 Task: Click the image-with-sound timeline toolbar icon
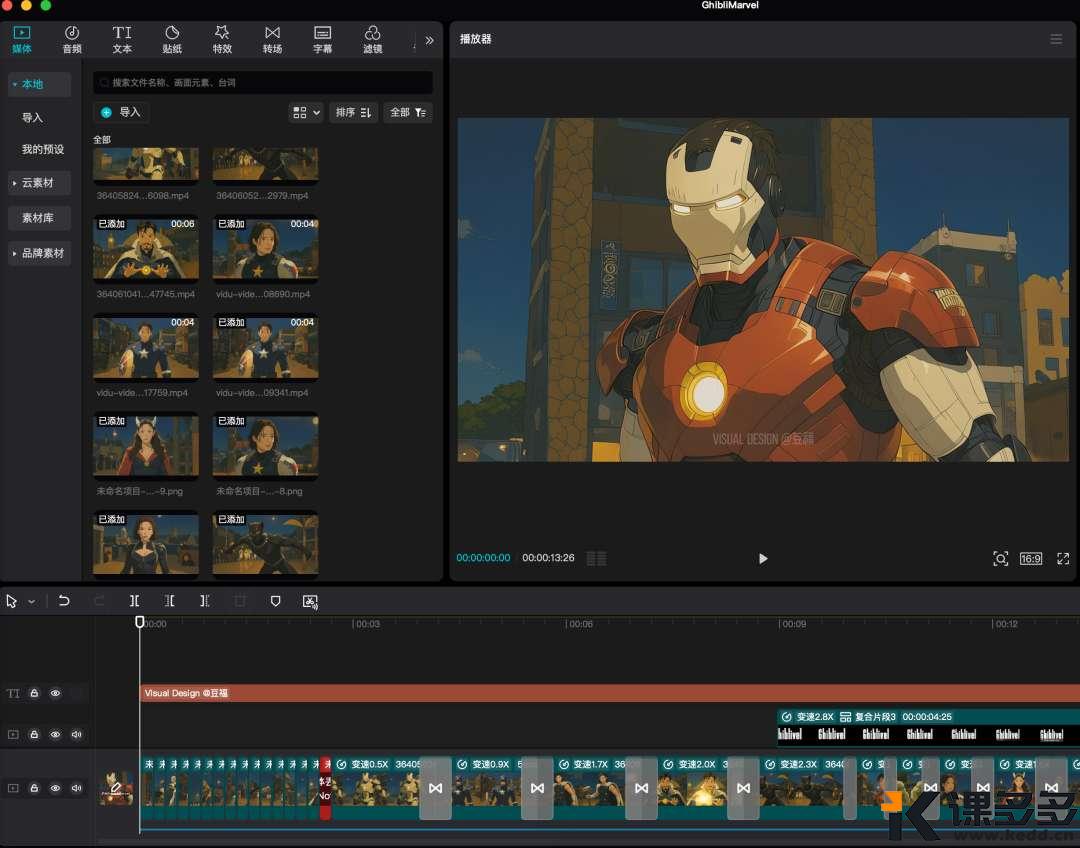click(x=311, y=601)
